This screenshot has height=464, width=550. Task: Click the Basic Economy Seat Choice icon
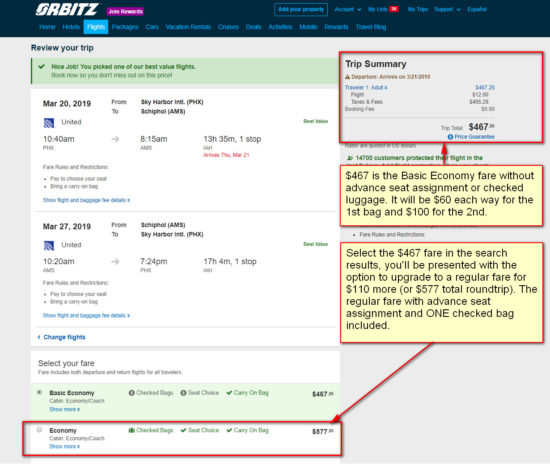coord(183,393)
